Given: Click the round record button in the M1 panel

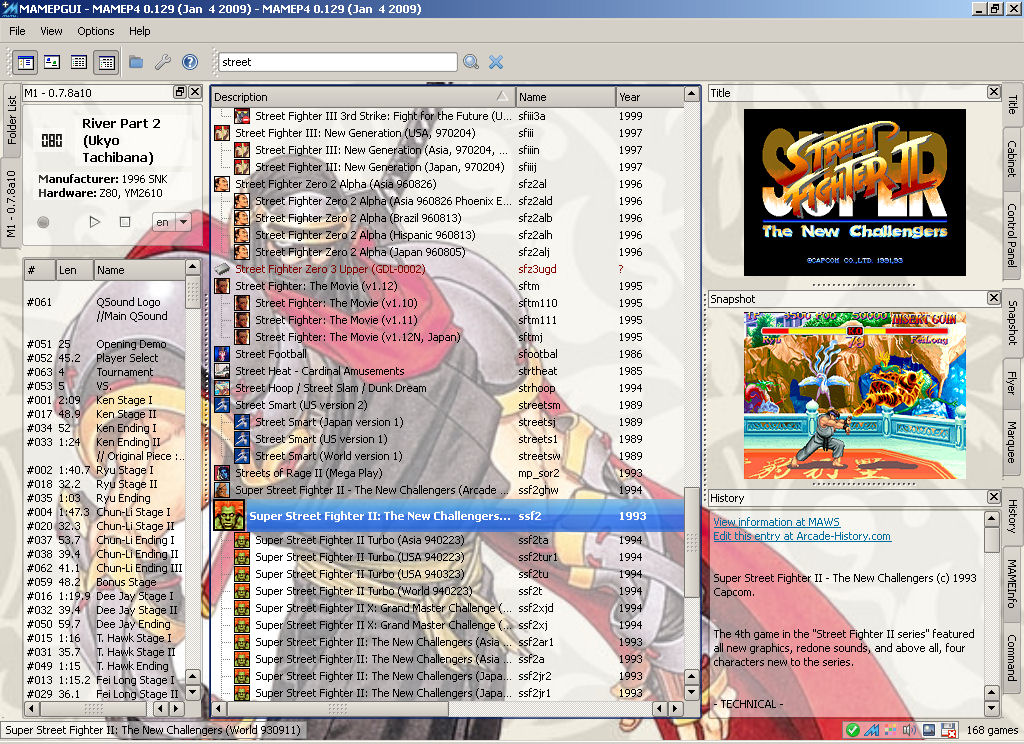Looking at the screenshot, I should coord(43,222).
